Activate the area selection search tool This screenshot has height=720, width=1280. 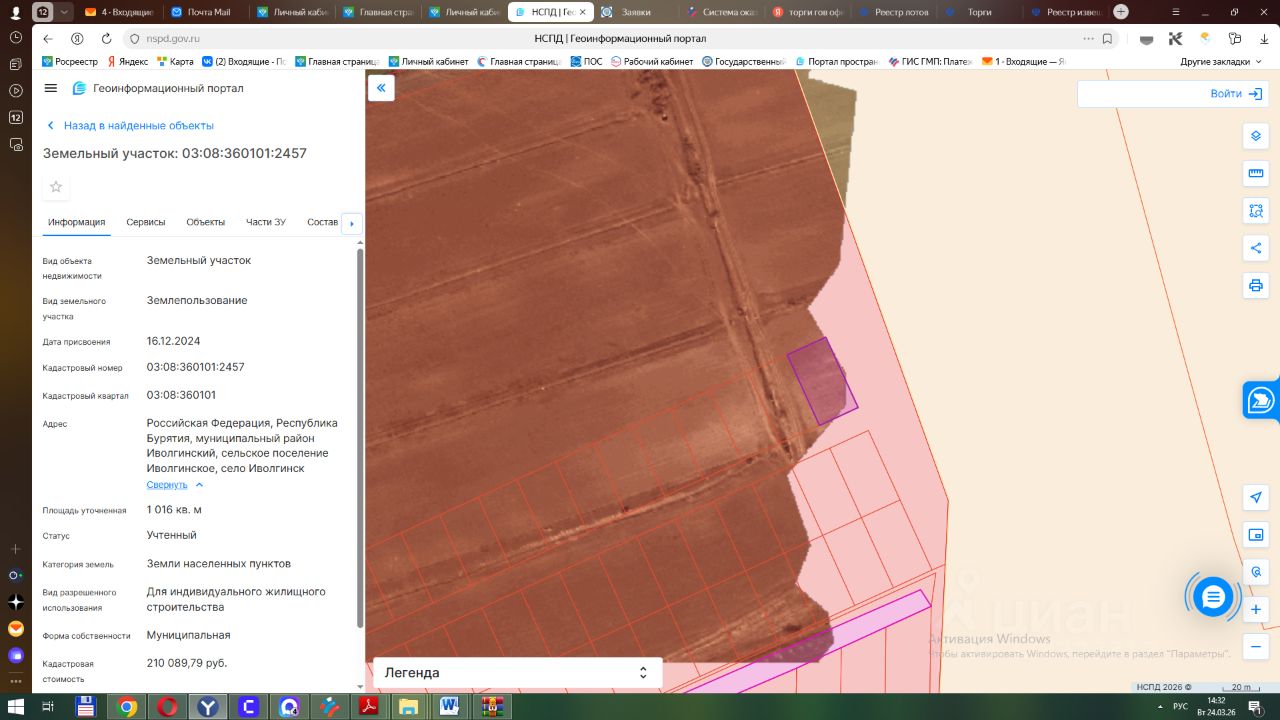pos(1256,211)
